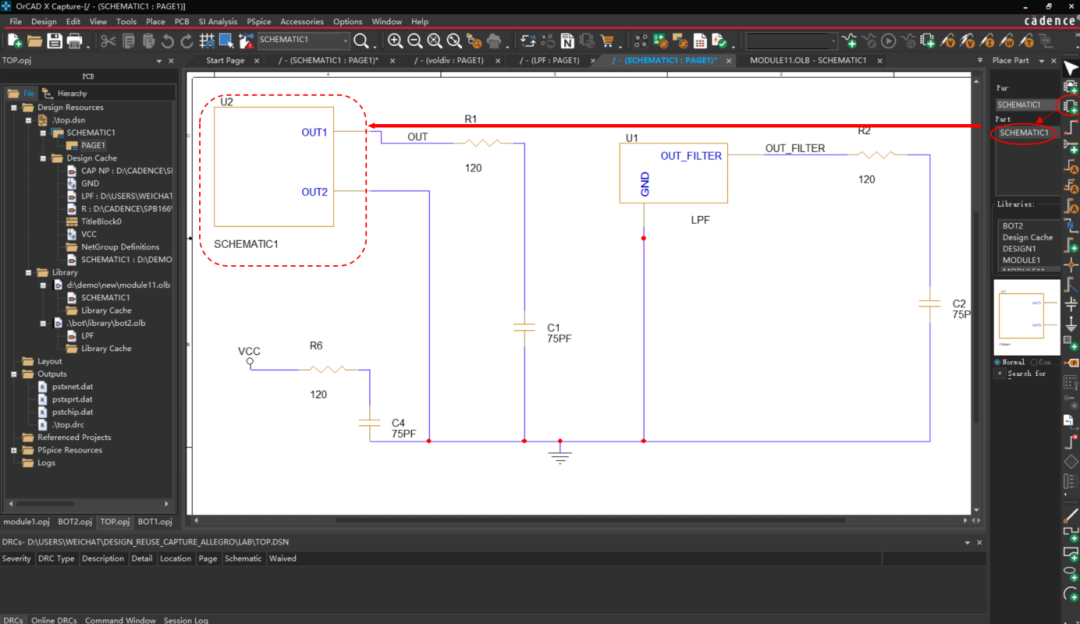Click the part preview thumbnail
Viewport: 1080px width, 624px height.
[1027, 314]
